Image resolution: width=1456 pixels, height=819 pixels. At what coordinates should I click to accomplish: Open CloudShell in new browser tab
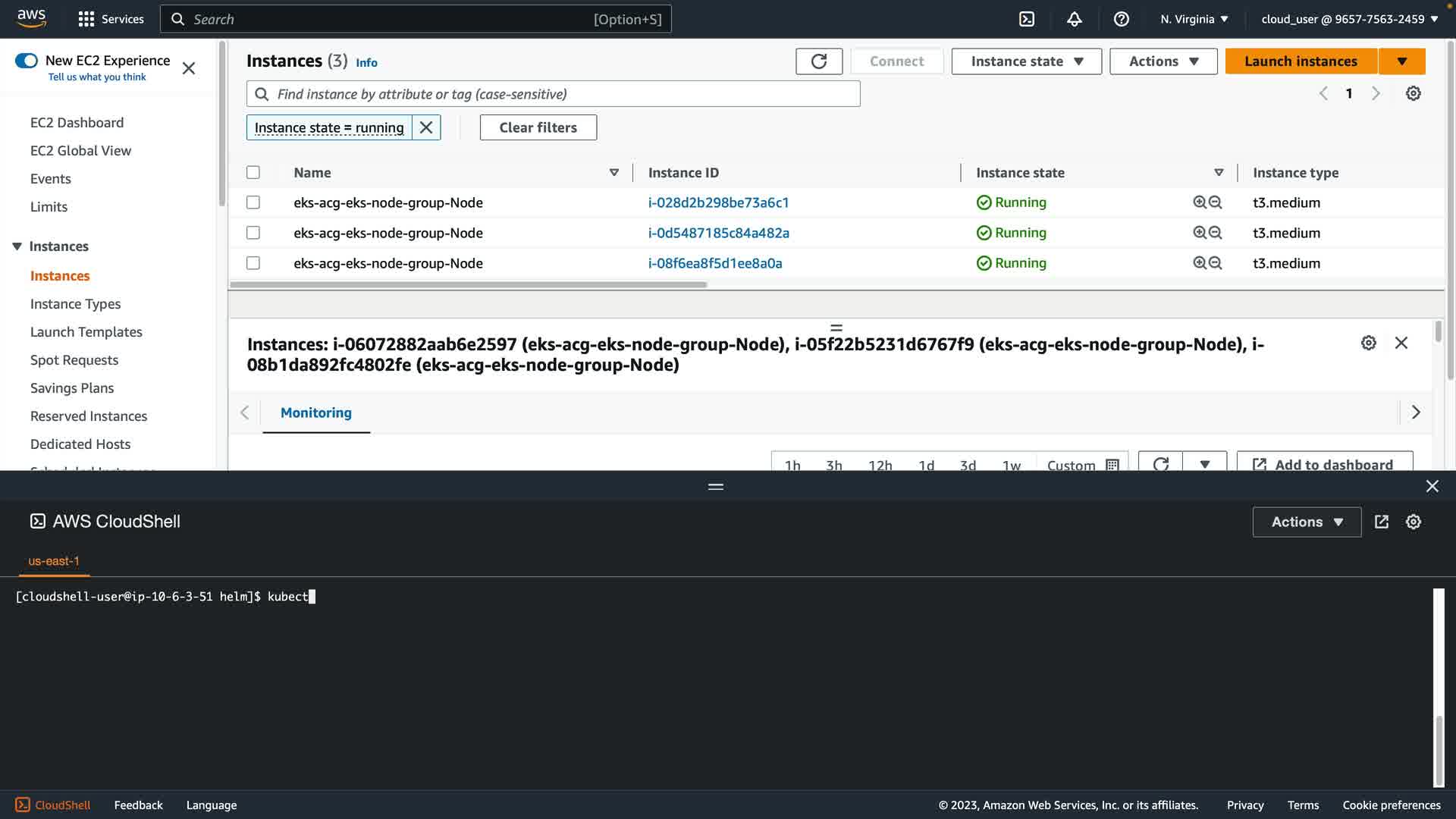click(x=1381, y=522)
